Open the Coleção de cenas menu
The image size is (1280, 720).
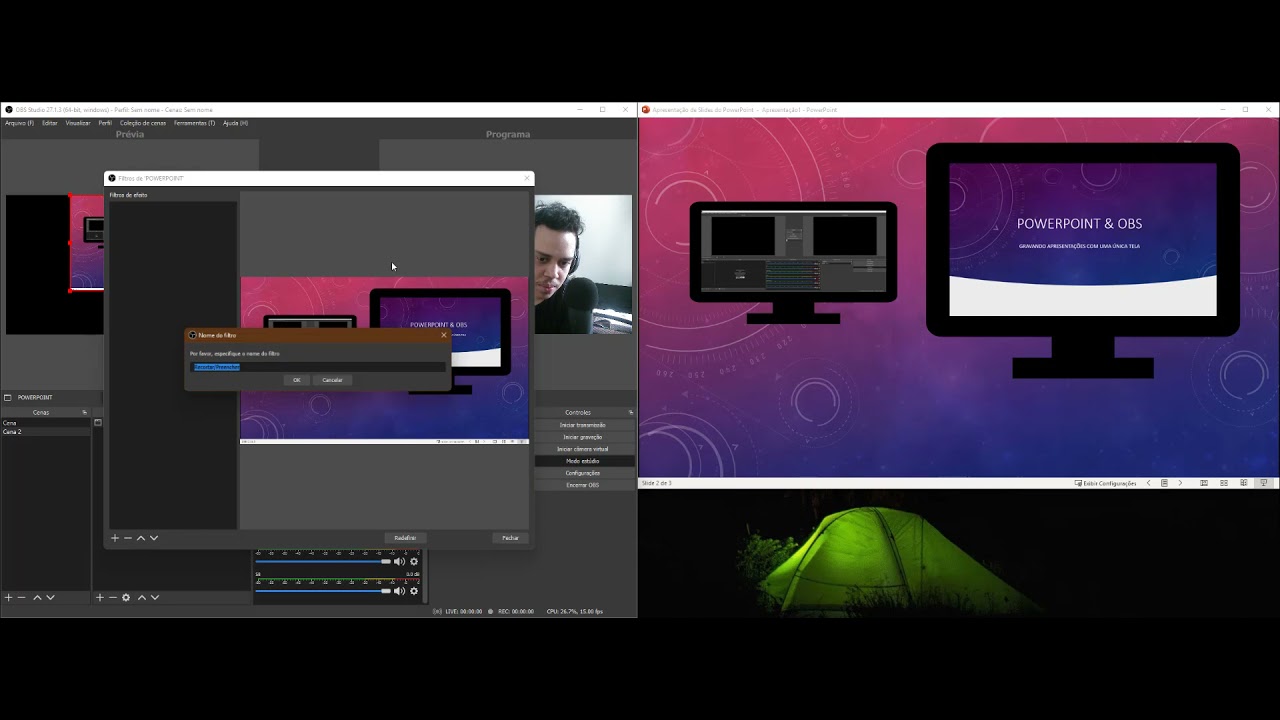point(143,123)
